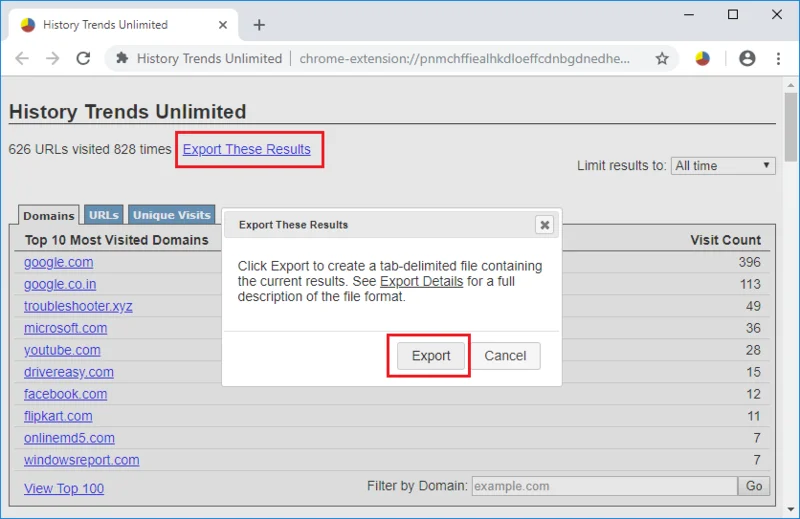Click the page vertical scrollbar thumb

790,127
